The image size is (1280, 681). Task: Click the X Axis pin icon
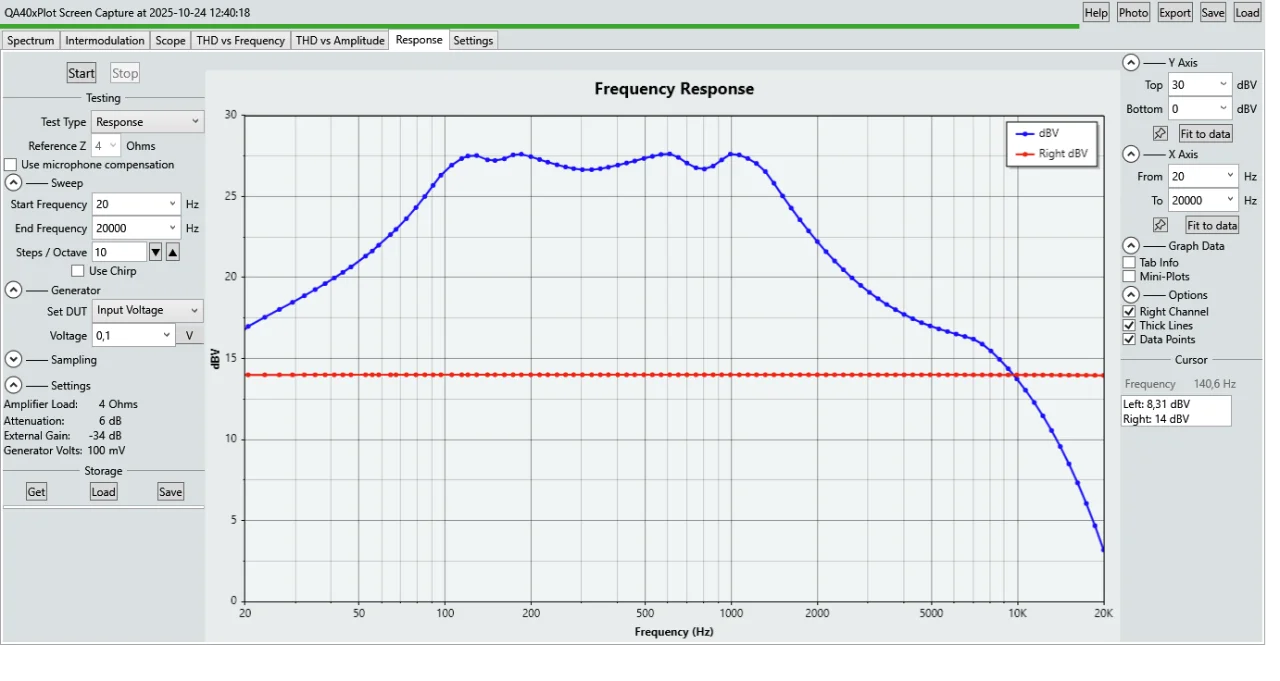coord(1160,225)
